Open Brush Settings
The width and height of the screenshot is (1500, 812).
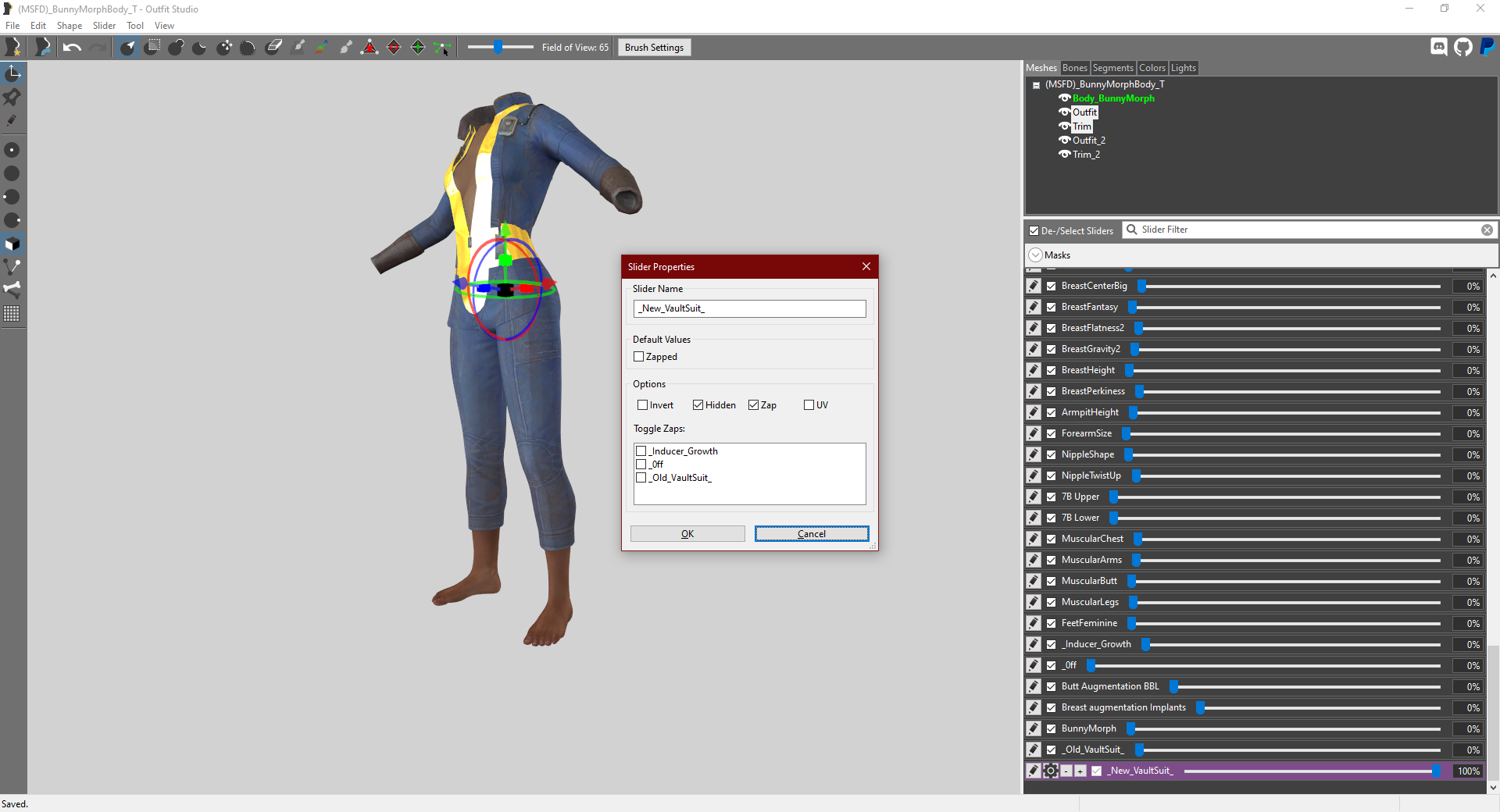click(654, 48)
